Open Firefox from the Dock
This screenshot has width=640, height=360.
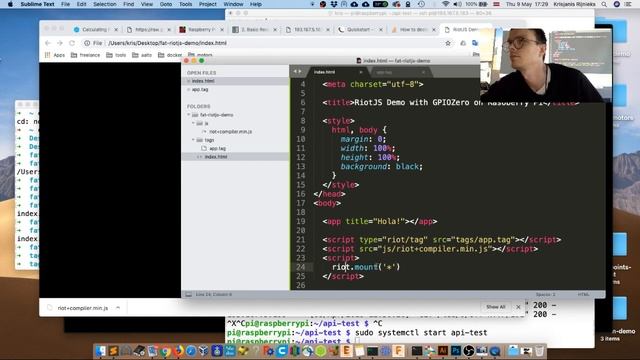point(178,351)
